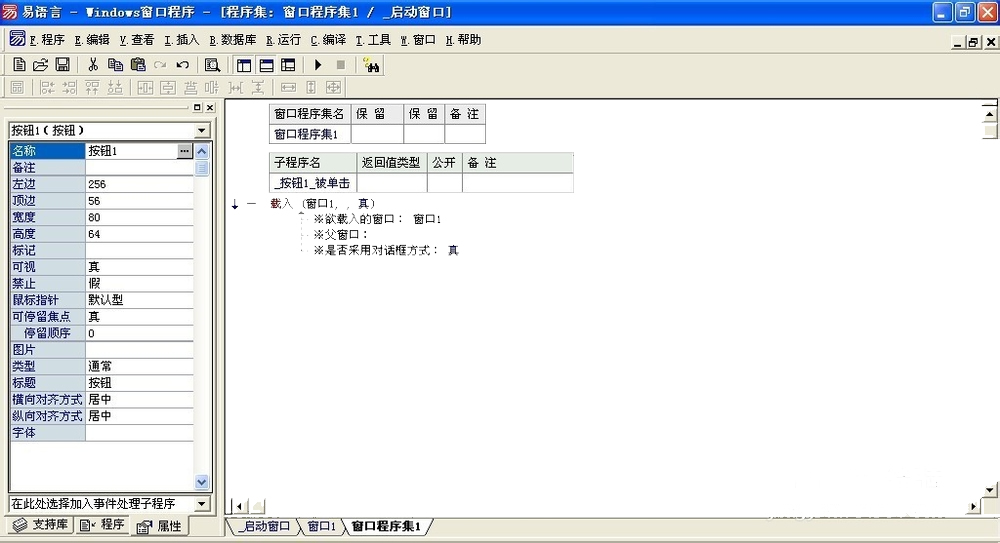This screenshot has height=543, width=1000.
Task: Run the program with the play icon
Action: click(318, 64)
